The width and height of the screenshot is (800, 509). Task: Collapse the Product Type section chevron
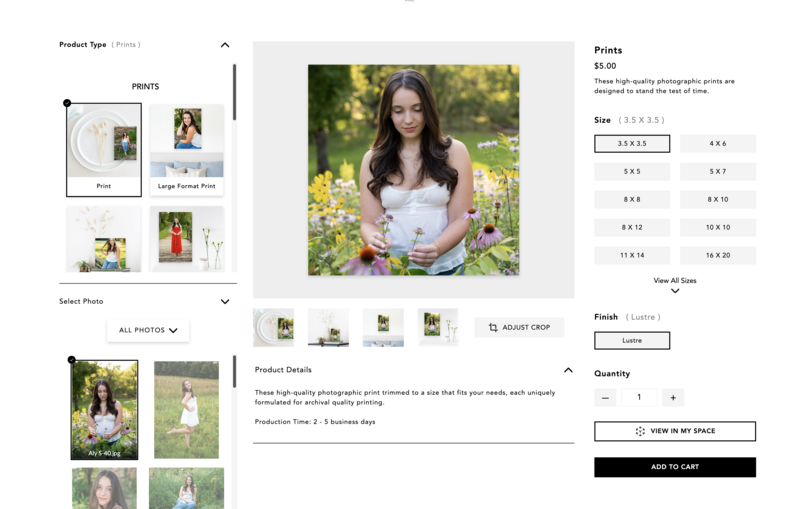point(225,45)
